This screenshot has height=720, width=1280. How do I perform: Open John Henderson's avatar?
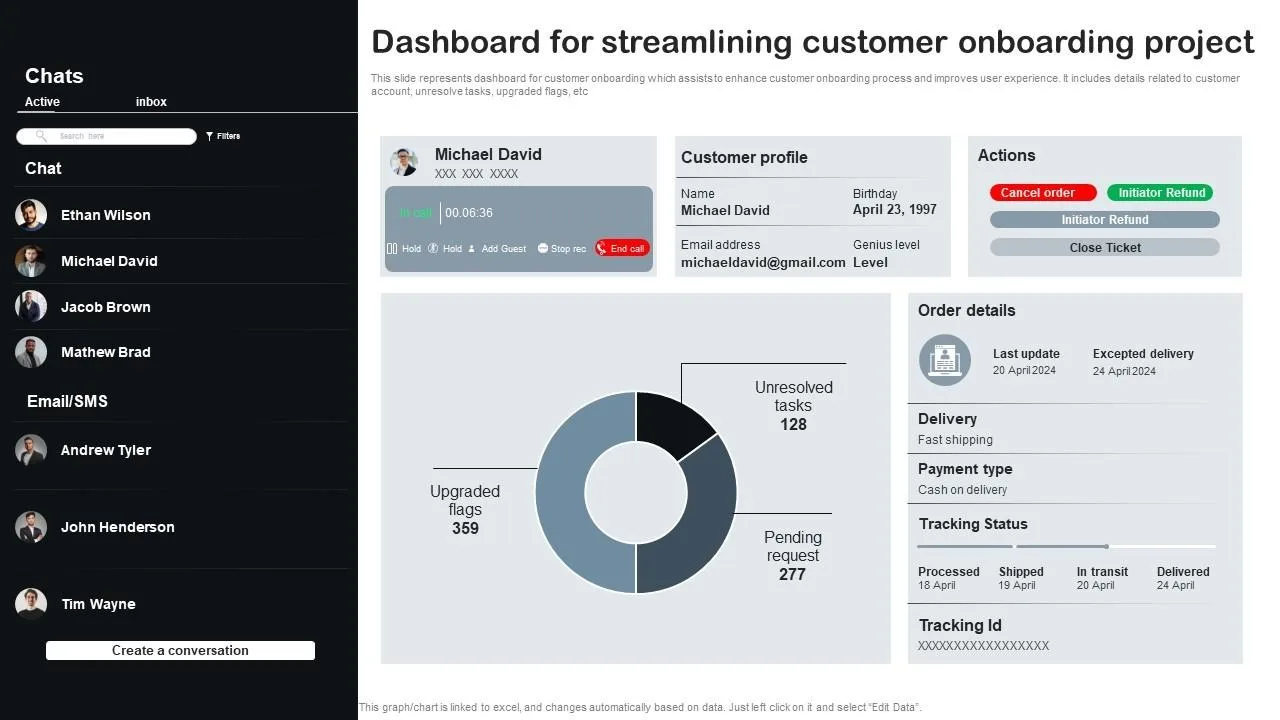pyautogui.click(x=31, y=527)
